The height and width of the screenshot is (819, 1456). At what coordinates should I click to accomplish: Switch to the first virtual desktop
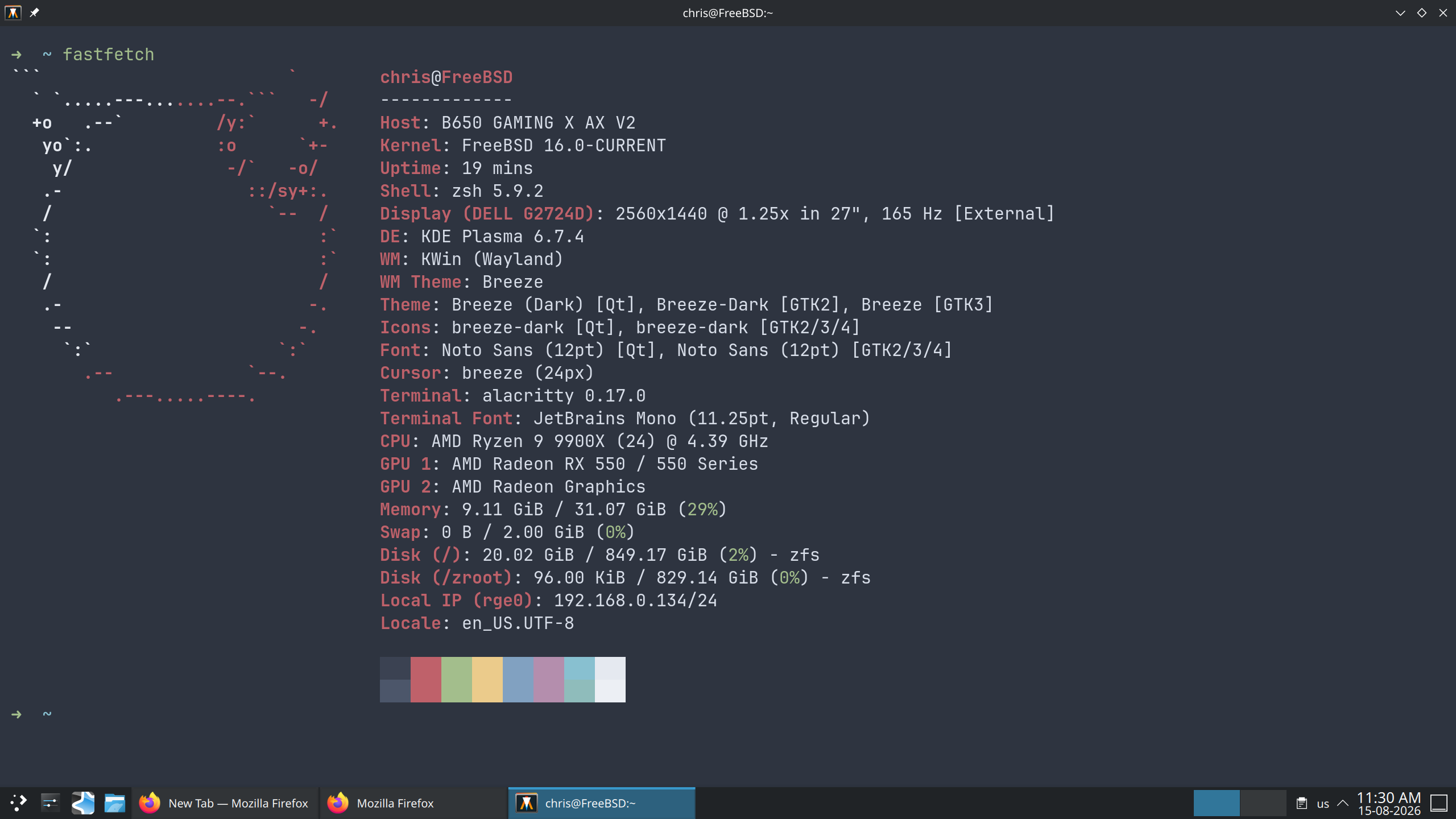click(x=1217, y=803)
